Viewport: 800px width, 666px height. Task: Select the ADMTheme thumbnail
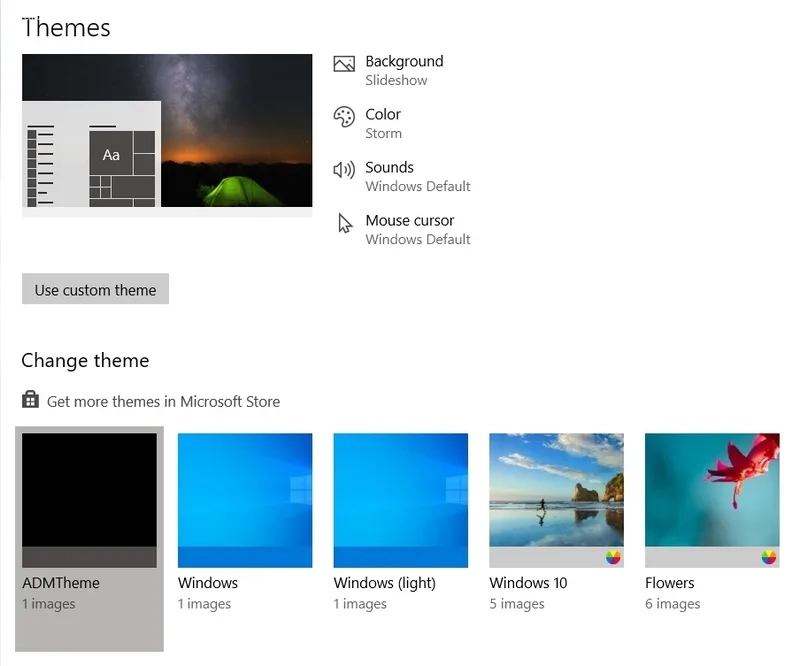[x=89, y=500]
